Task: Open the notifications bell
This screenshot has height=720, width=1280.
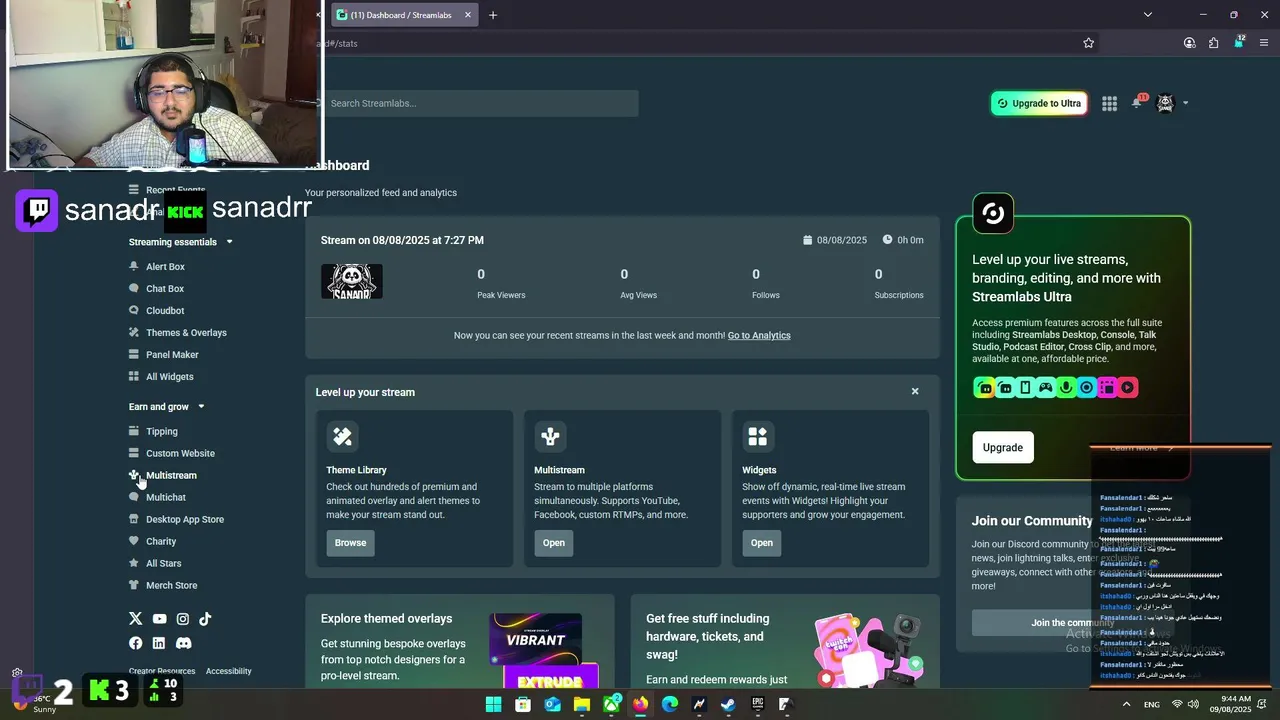Action: pyautogui.click(x=1137, y=102)
